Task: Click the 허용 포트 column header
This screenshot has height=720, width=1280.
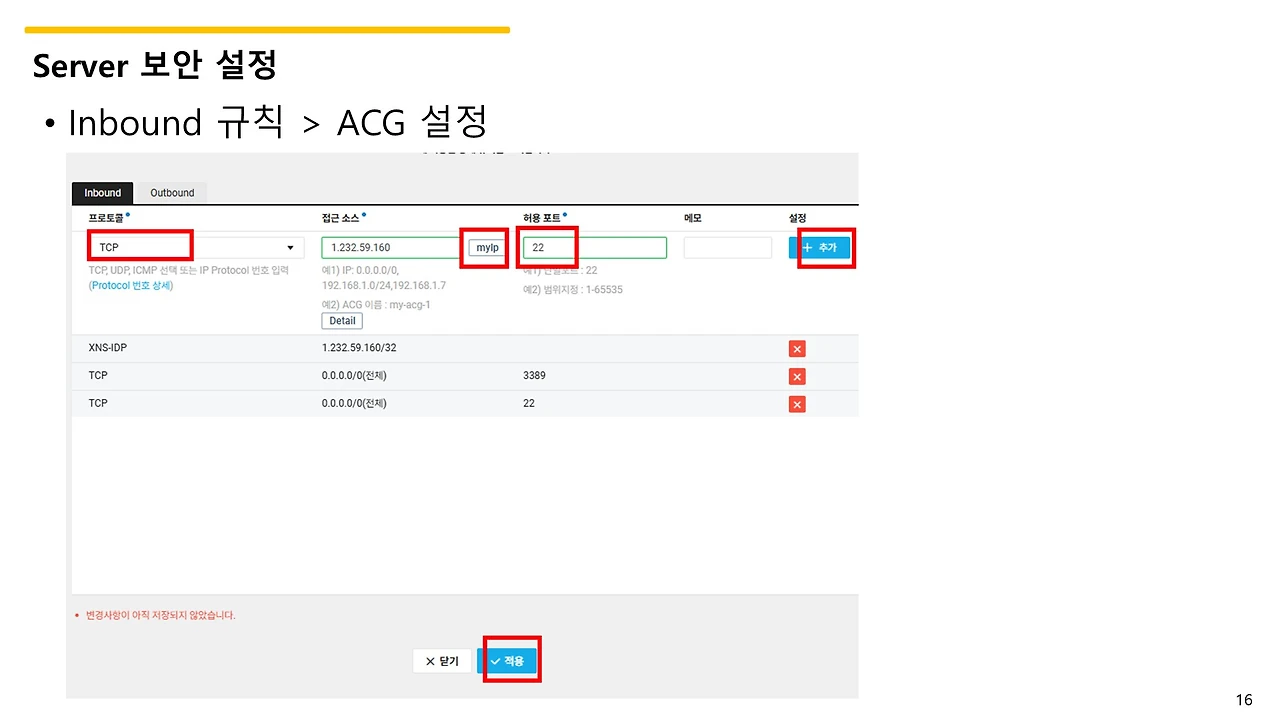Action: coord(543,218)
